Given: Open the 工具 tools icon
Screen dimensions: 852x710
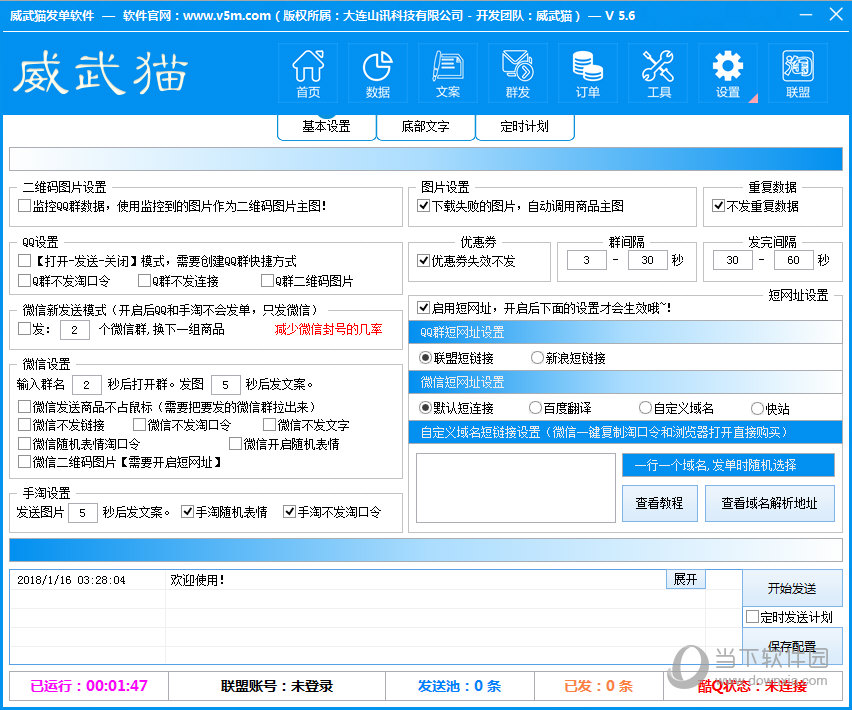Looking at the screenshot, I should pos(658,73).
